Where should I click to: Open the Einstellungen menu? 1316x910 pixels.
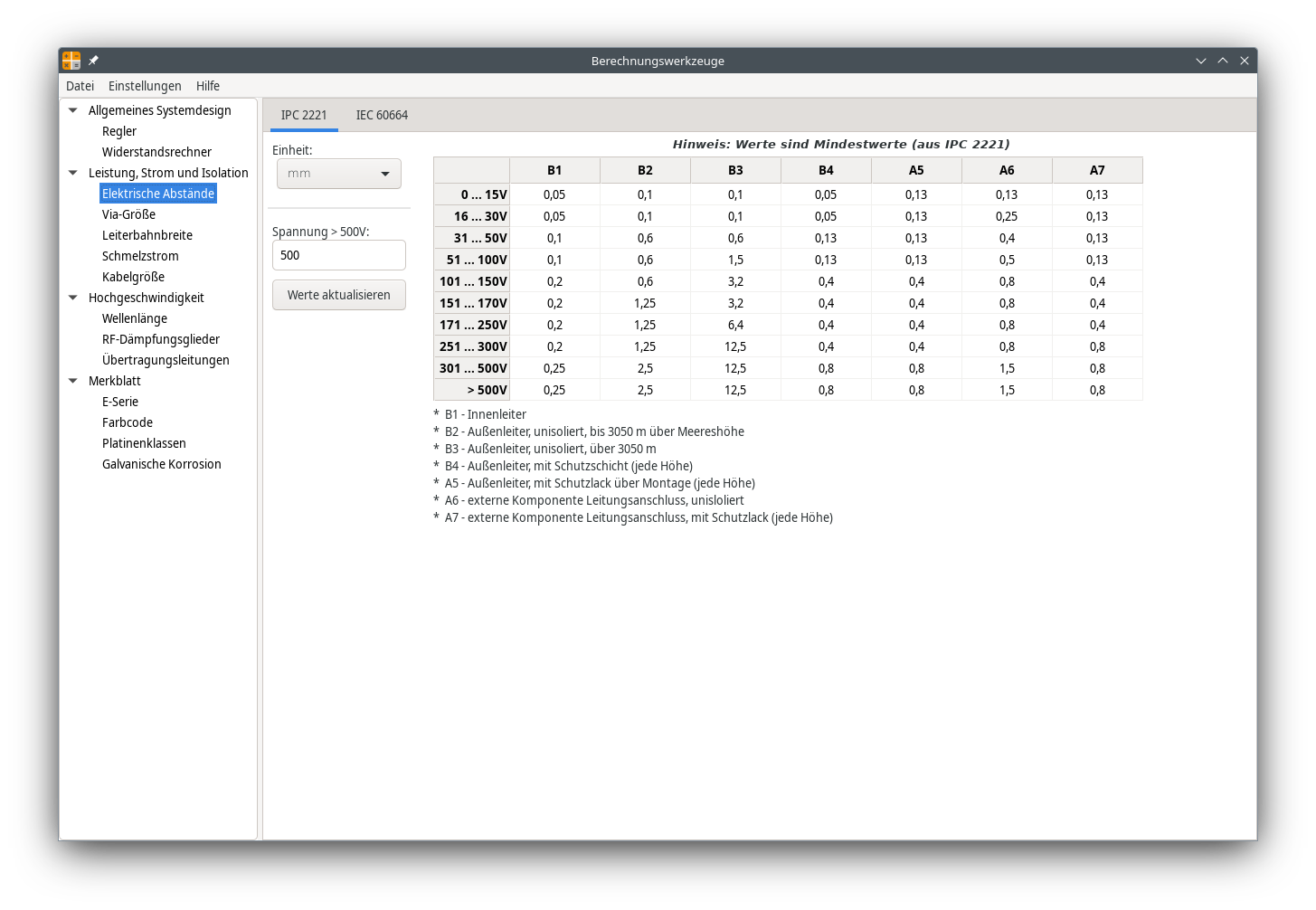click(145, 86)
